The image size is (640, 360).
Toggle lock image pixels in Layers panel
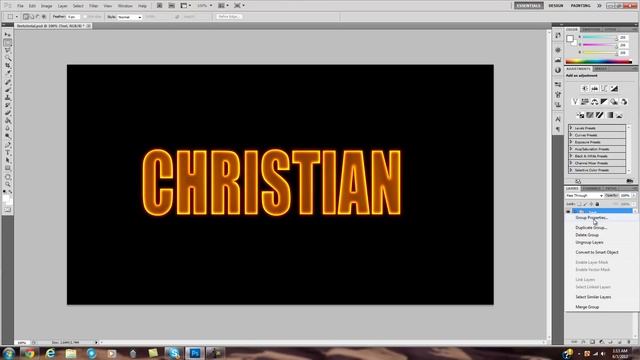[585, 204]
